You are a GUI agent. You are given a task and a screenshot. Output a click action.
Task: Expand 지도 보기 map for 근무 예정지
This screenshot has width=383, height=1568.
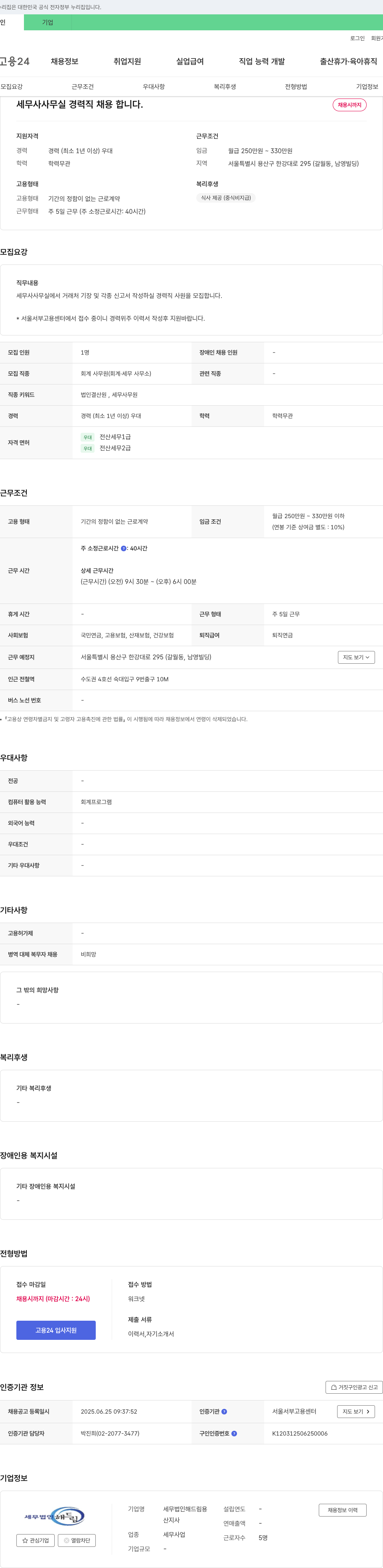pyautogui.click(x=356, y=657)
